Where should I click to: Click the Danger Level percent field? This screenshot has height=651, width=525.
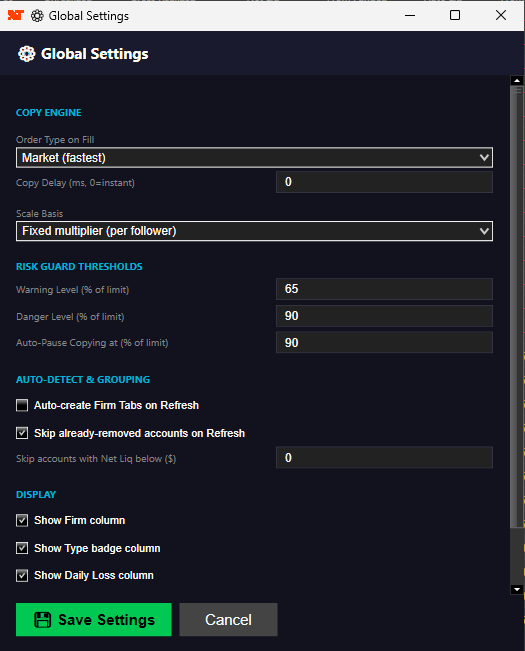click(x=384, y=316)
